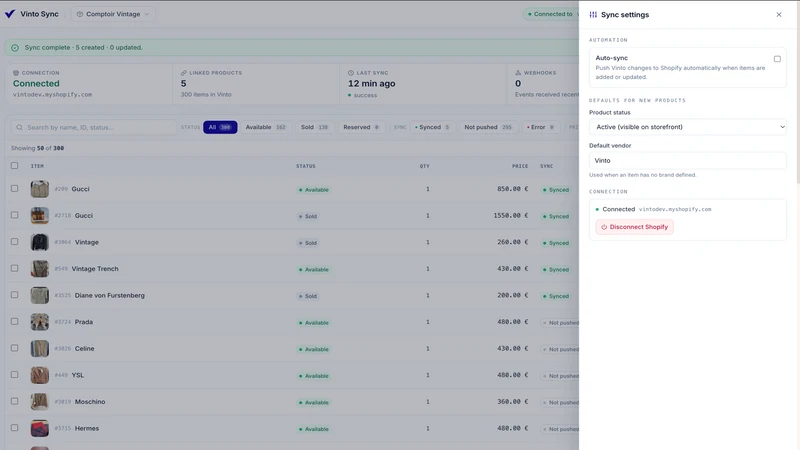Click the Last Sync clock icon
This screenshot has width=800, height=450.
click(351, 73)
